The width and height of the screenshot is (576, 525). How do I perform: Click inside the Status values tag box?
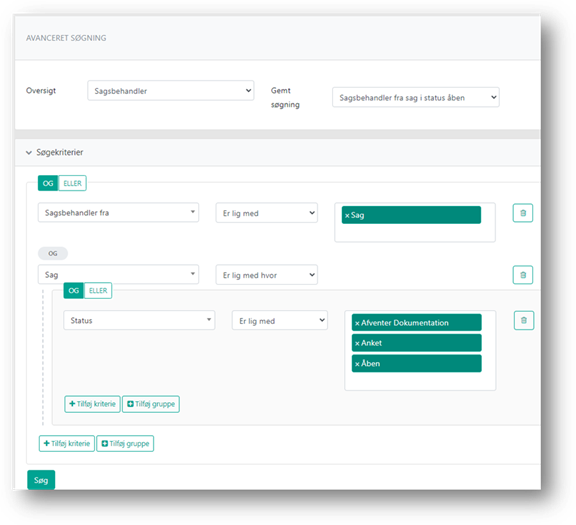(x=420, y=381)
